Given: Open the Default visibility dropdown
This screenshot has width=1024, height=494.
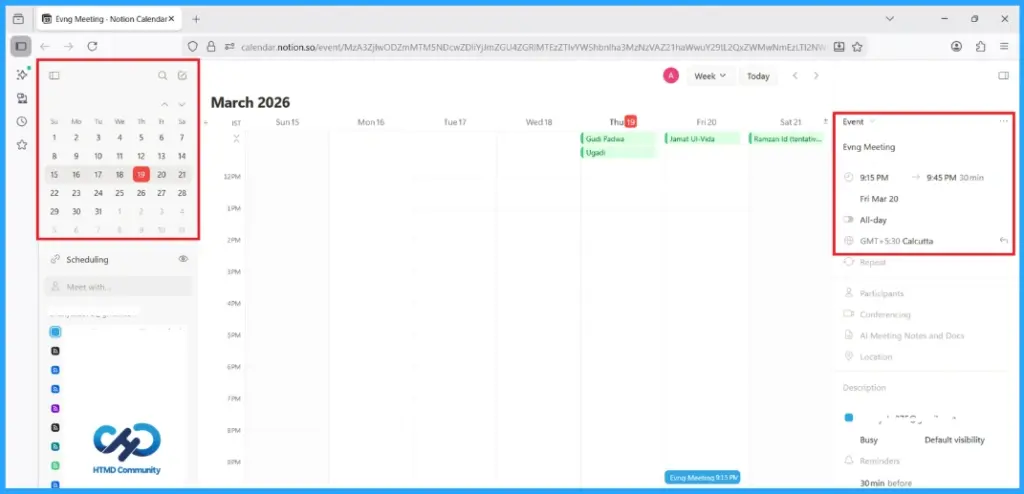Looking at the screenshot, I should [954, 440].
